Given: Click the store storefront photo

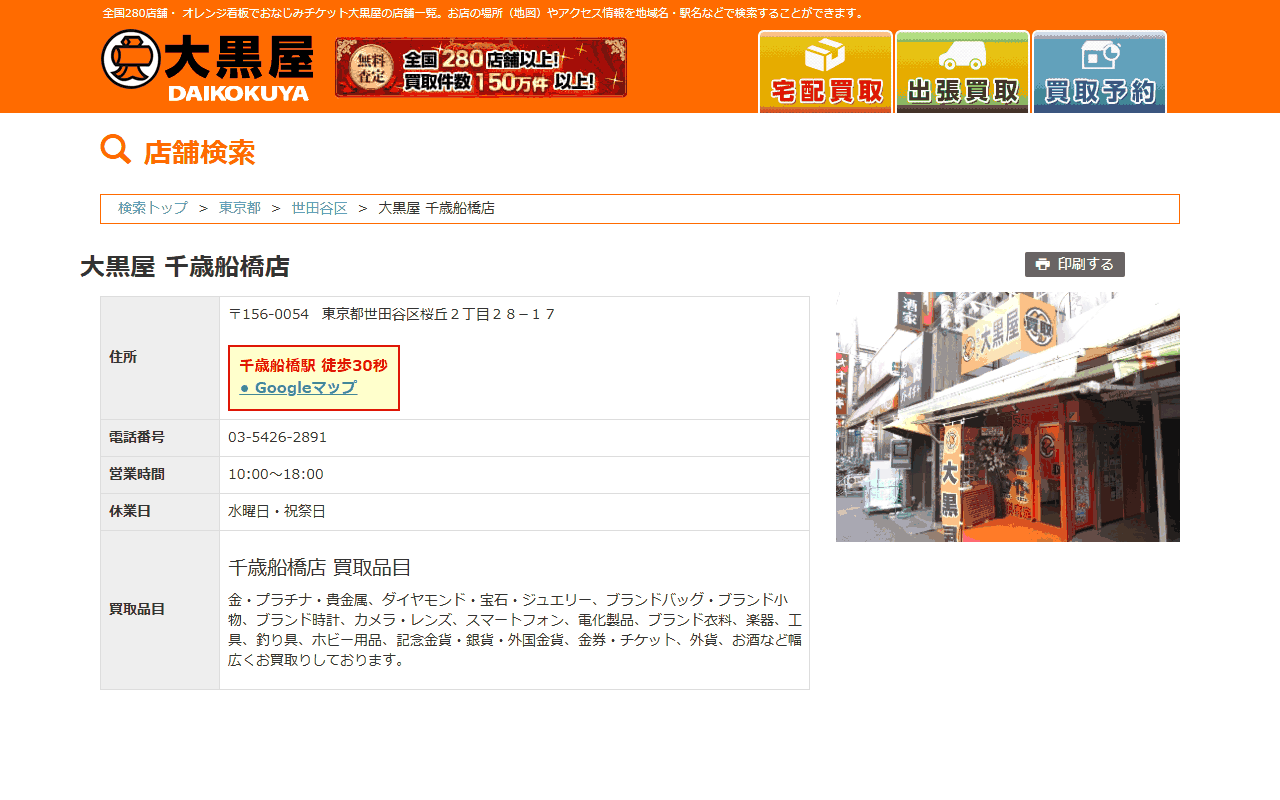Looking at the screenshot, I should (x=1008, y=417).
